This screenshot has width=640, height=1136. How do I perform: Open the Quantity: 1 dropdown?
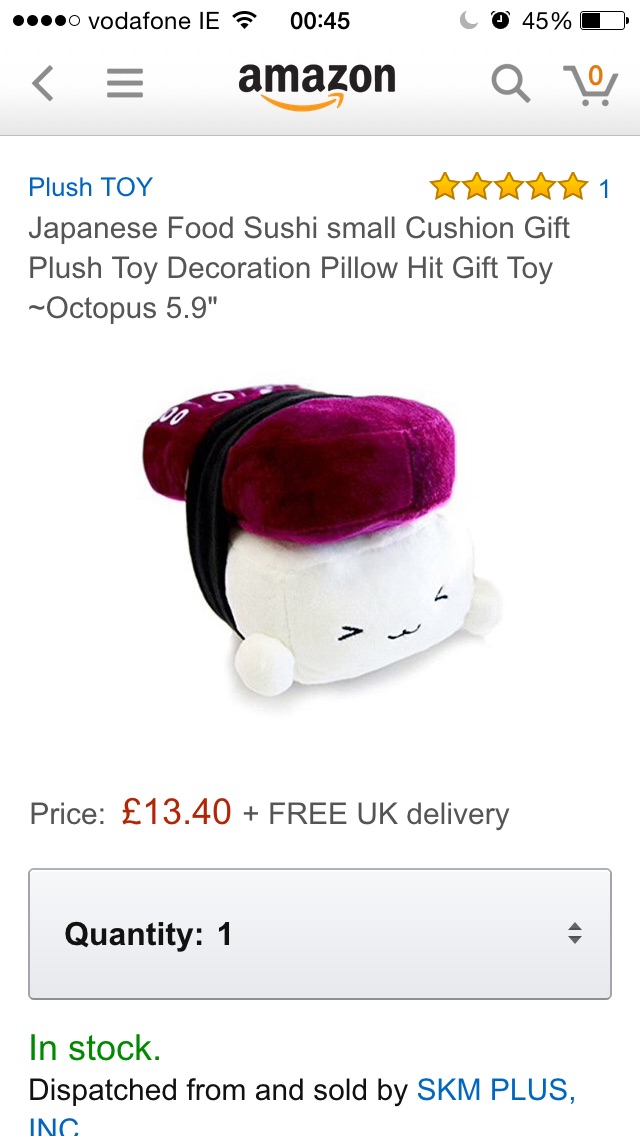click(x=320, y=934)
